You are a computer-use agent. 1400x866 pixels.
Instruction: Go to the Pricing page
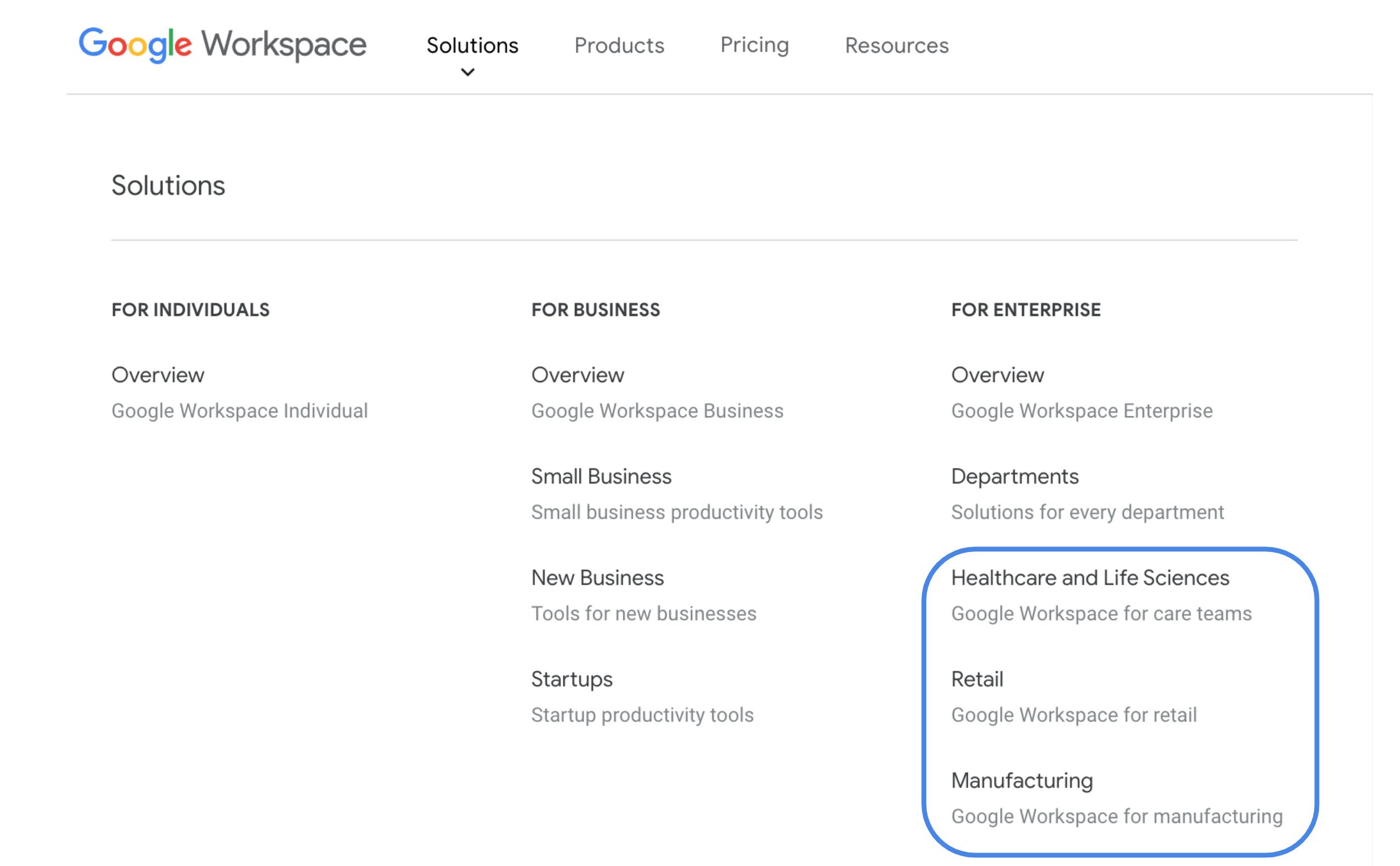(754, 45)
